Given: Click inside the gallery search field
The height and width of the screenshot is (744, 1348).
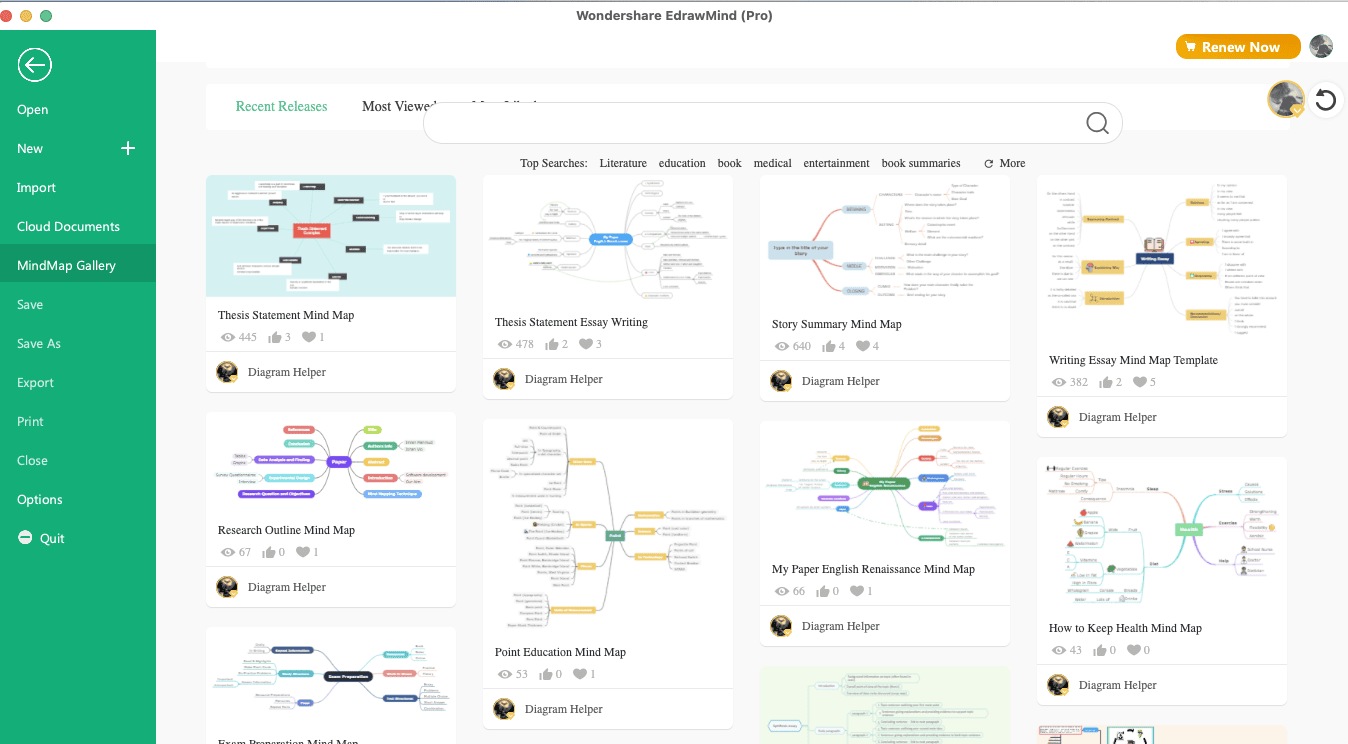Looking at the screenshot, I should pos(750,123).
